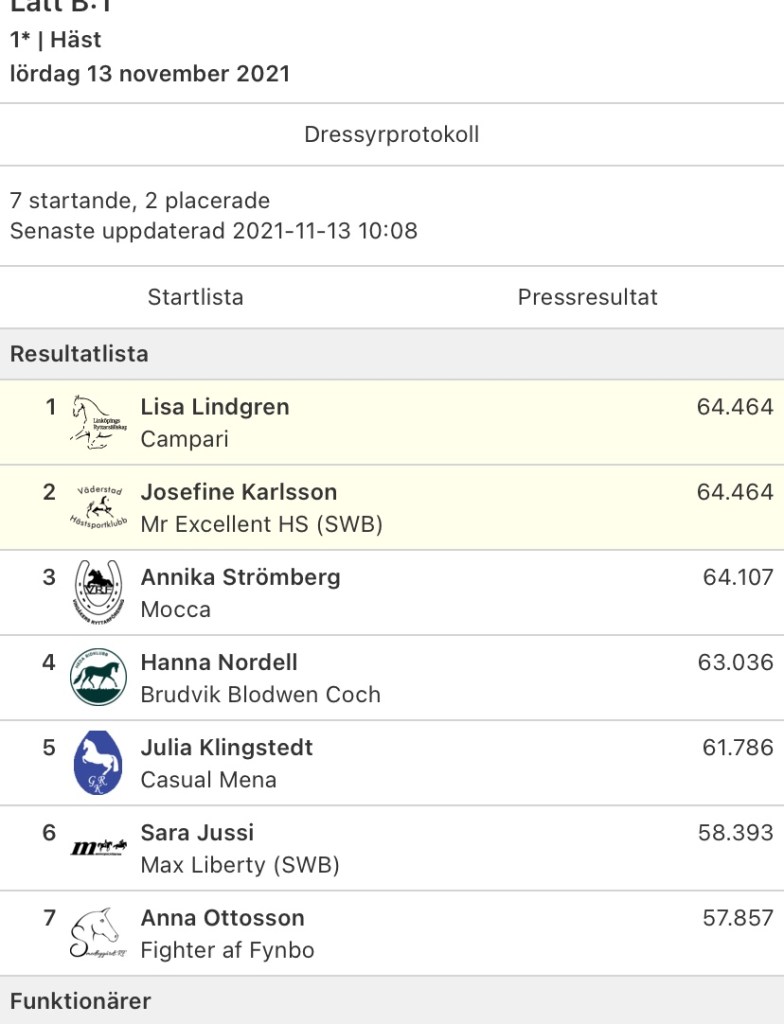Image resolution: width=784 pixels, height=1024 pixels.
Task: Click Sara Jussi's club logo
Action: point(99,848)
